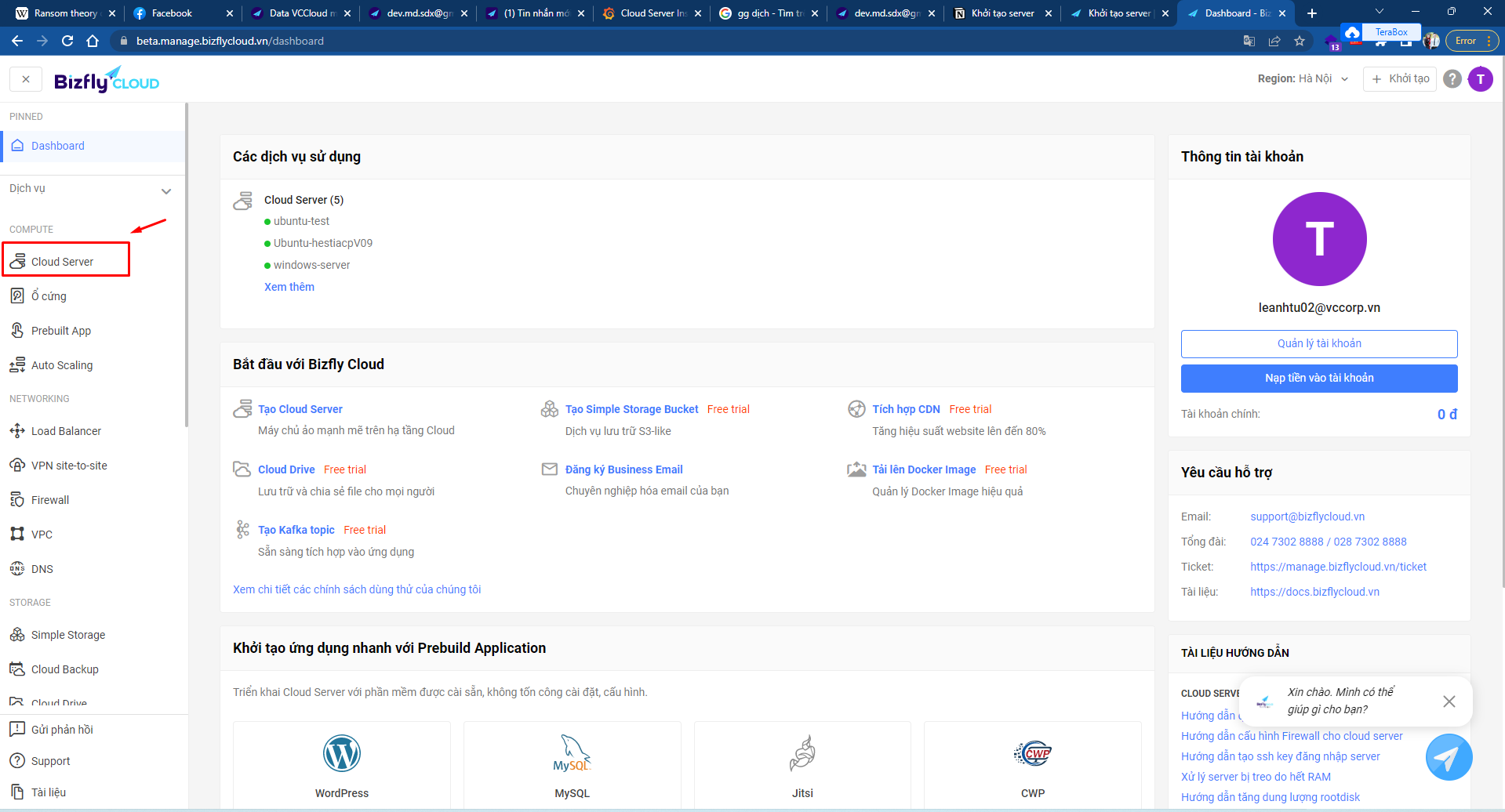Viewport: 1505px width, 812px height.
Task: Click the address bar URL field
Action: (x=674, y=41)
